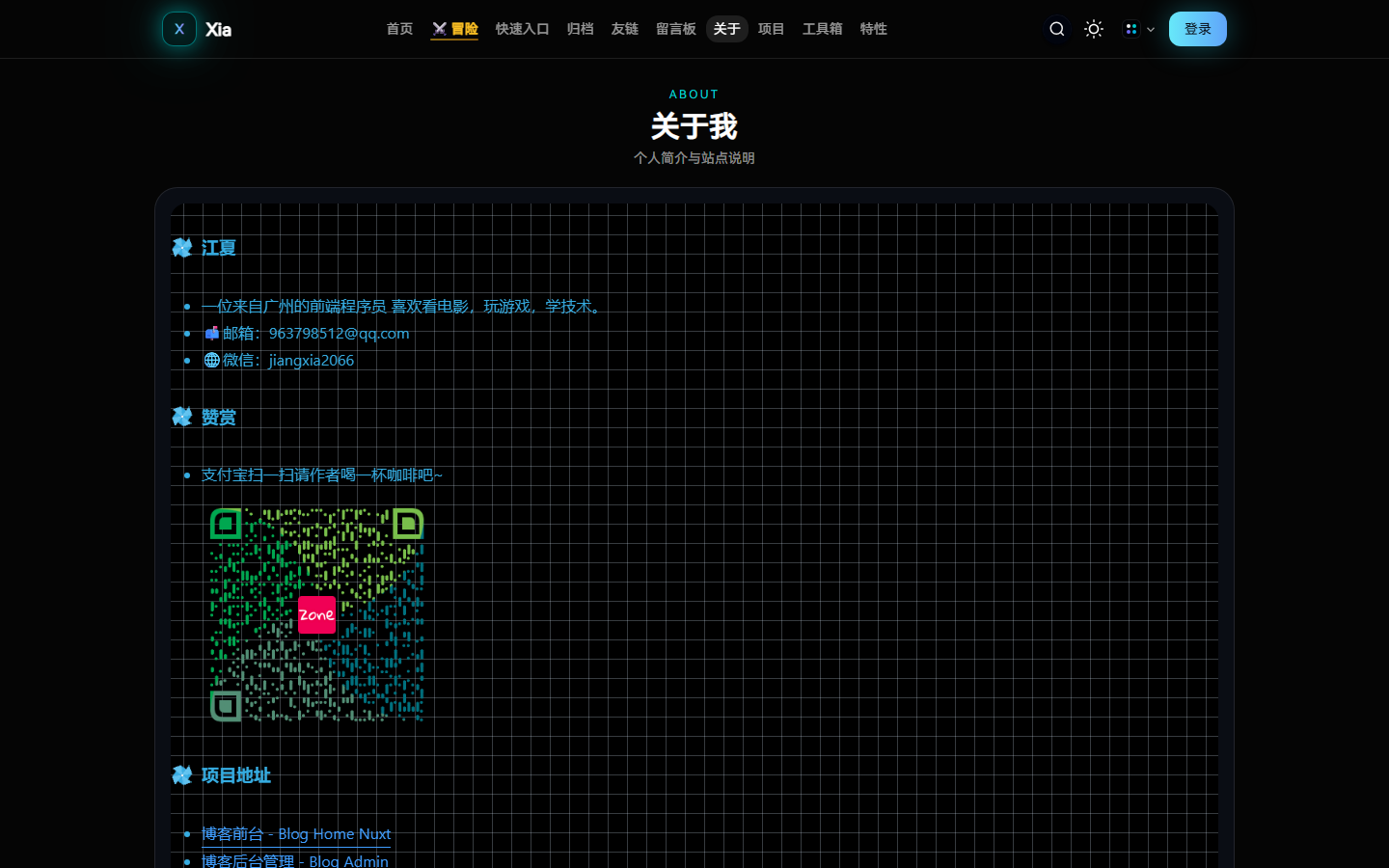This screenshot has height=868, width=1389.
Task: Open the 特性 nav item
Action: click(873, 29)
